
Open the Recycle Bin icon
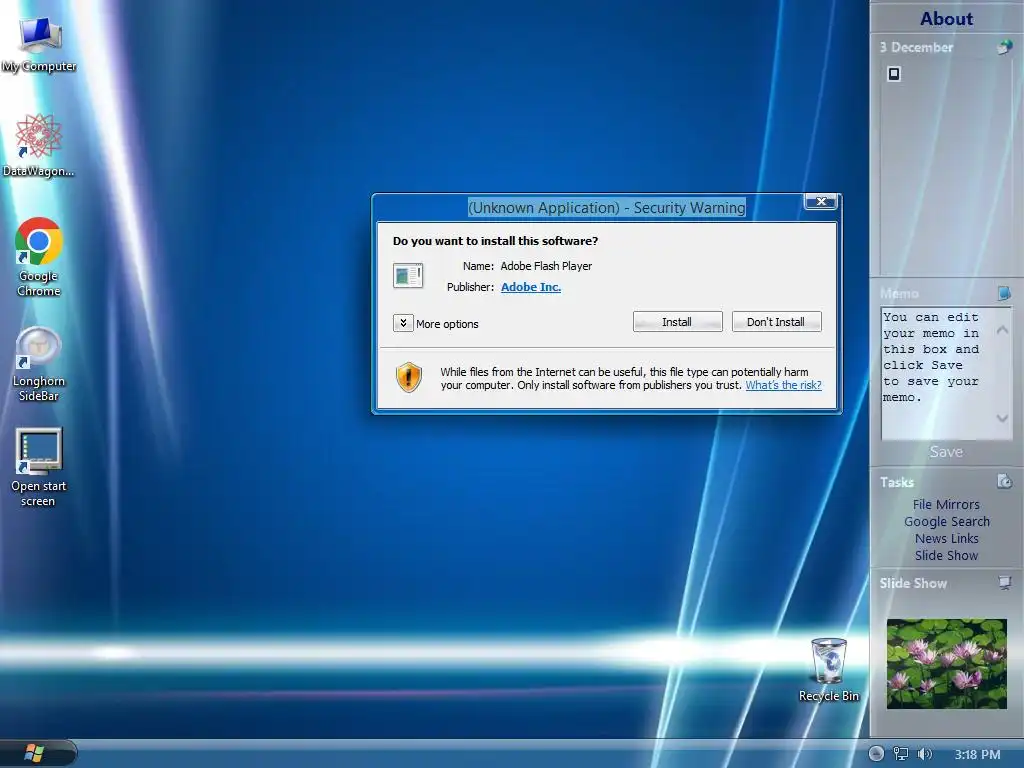[x=829, y=670]
